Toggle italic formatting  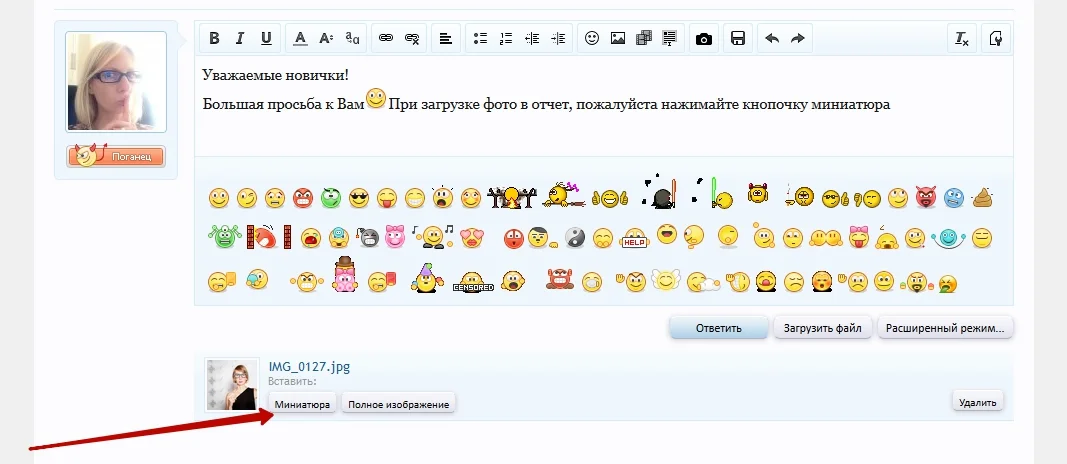click(x=240, y=38)
